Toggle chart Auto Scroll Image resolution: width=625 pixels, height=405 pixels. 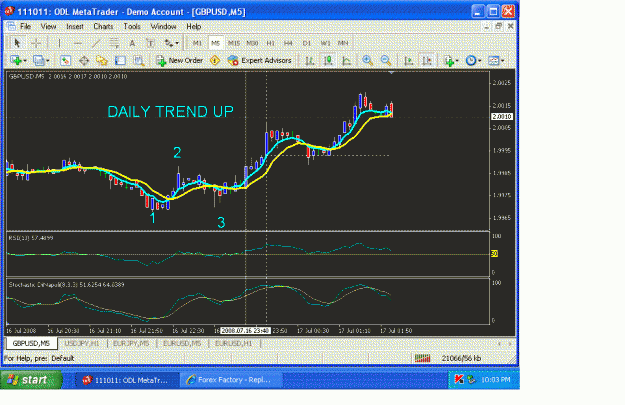[x=409, y=61]
